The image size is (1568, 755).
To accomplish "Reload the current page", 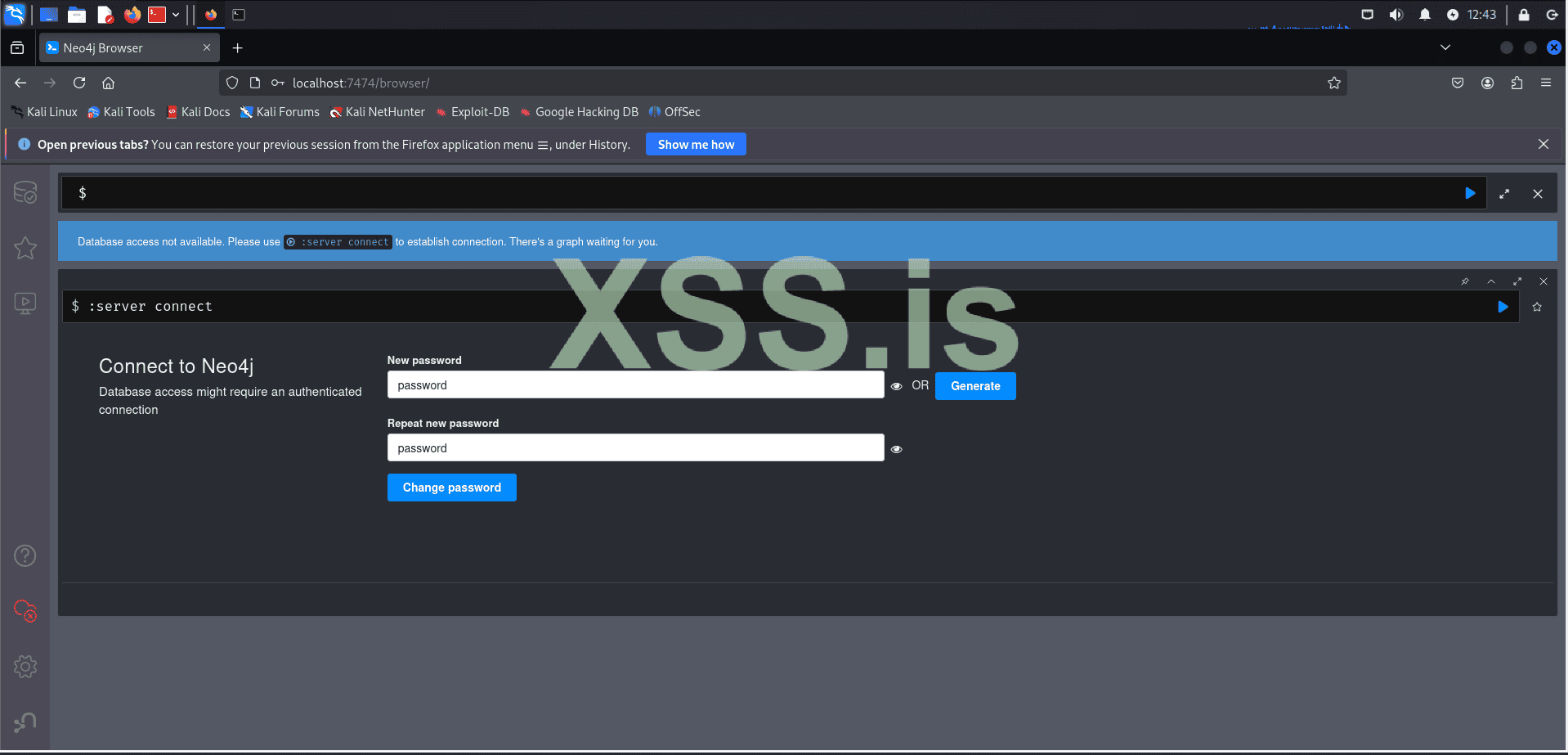I will point(79,83).
